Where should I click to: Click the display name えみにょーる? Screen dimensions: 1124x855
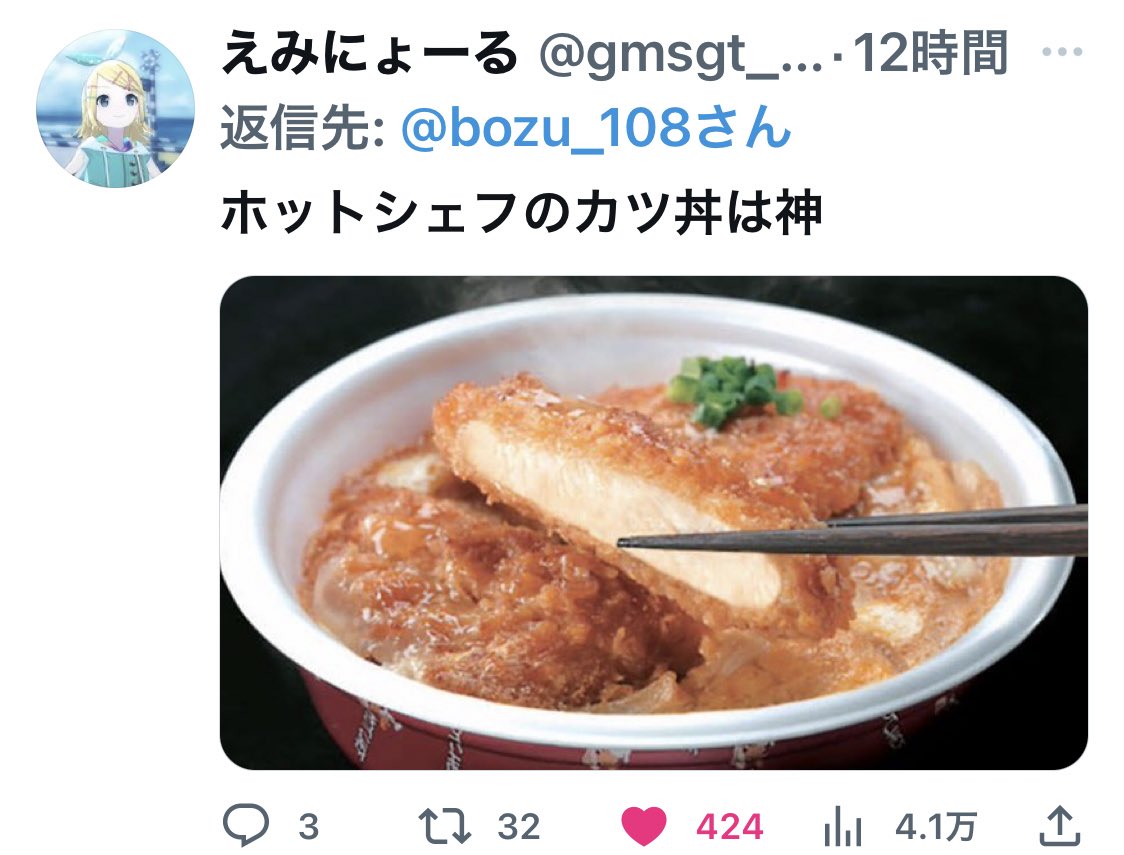coord(370,54)
